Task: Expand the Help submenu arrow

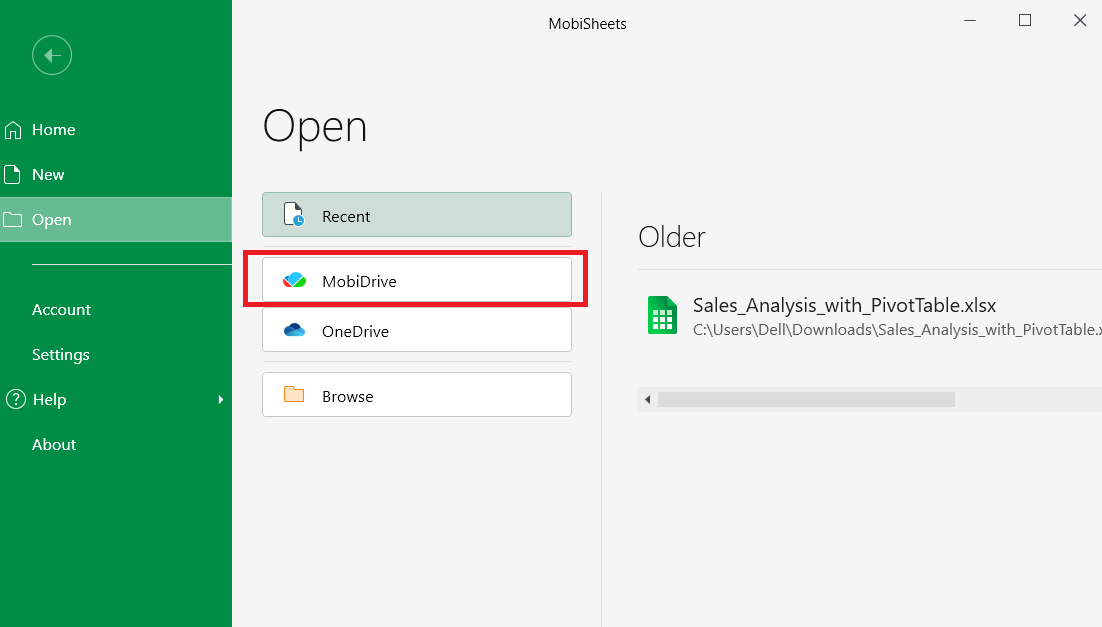Action: click(x=221, y=399)
